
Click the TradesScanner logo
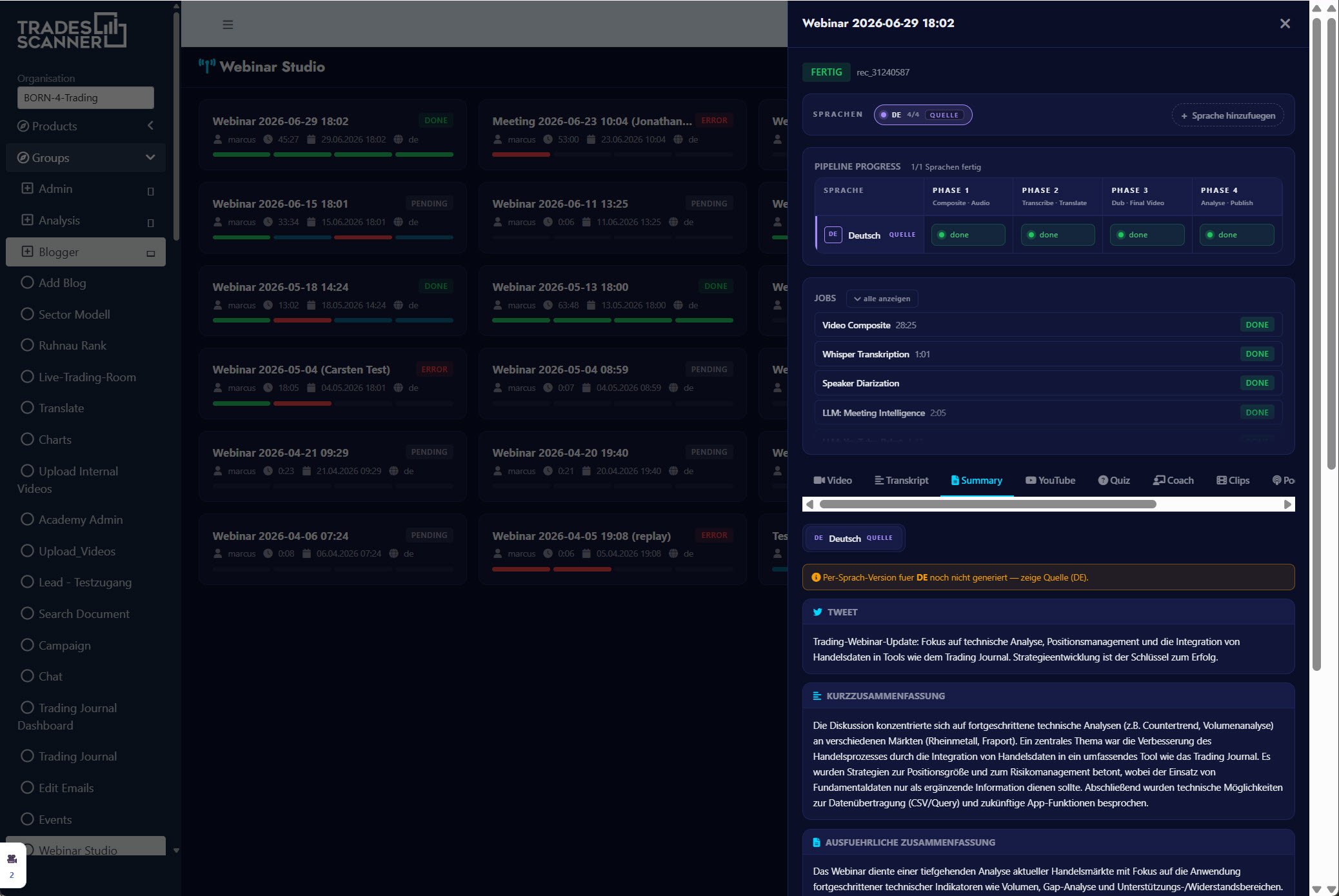72,31
